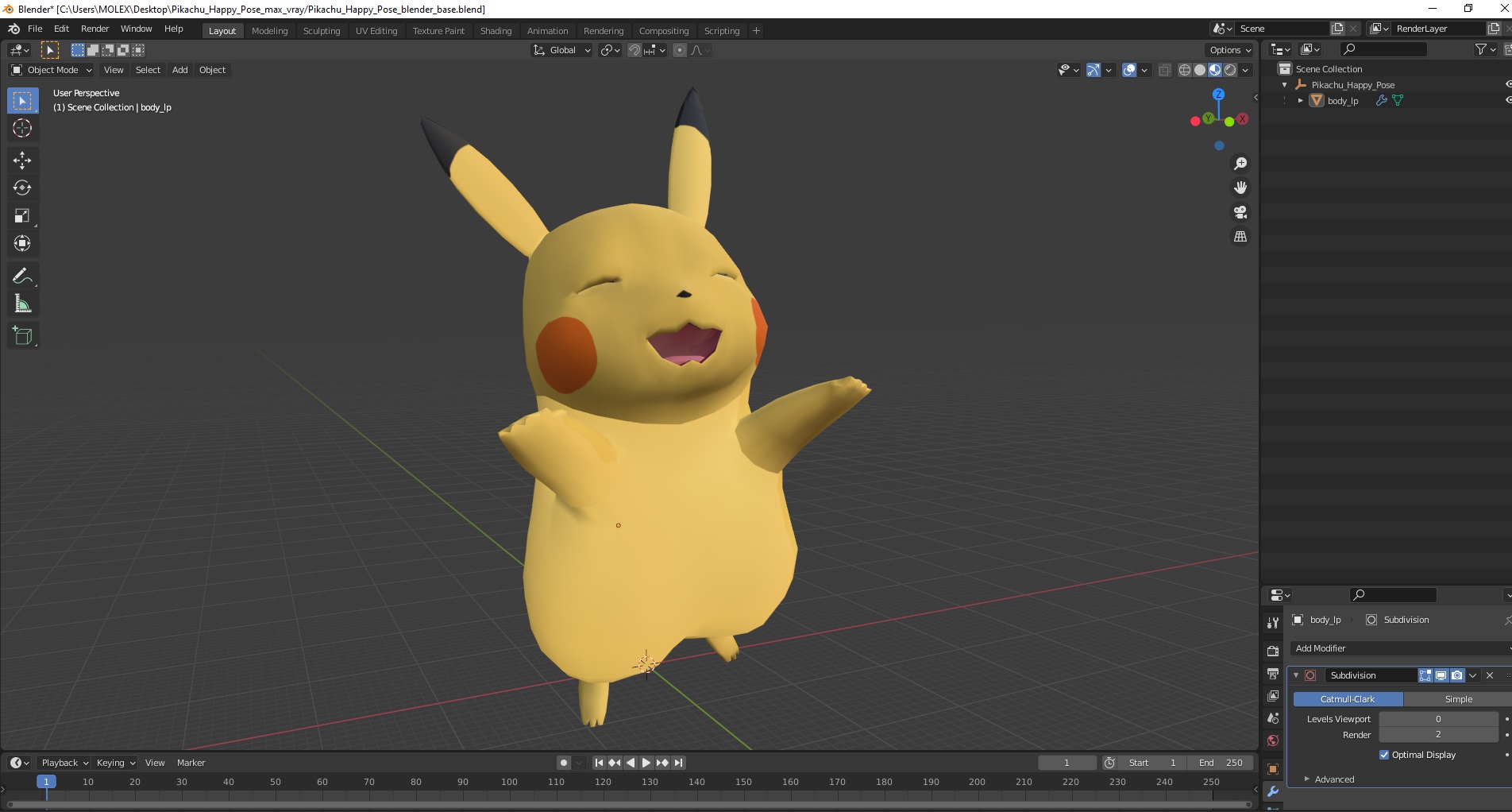Open the Object Mode dropdown
The height and width of the screenshot is (812, 1512).
click(52, 70)
